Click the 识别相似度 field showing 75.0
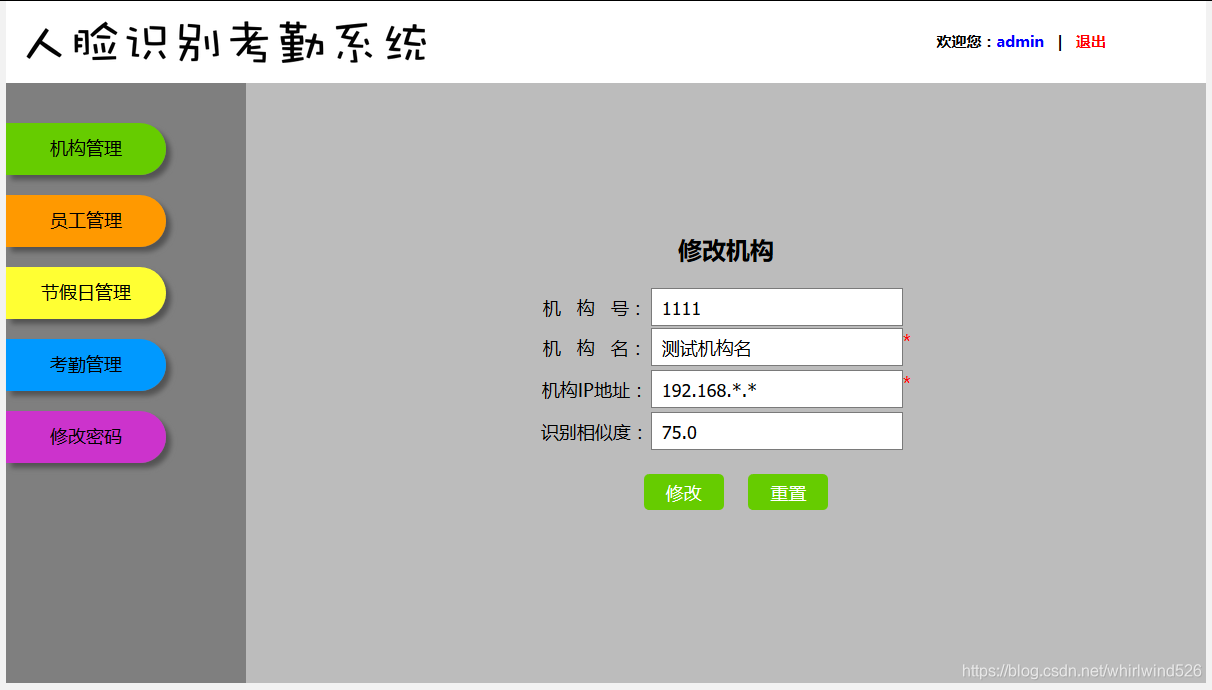Viewport: 1212px width, 690px height. coord(776,431)
